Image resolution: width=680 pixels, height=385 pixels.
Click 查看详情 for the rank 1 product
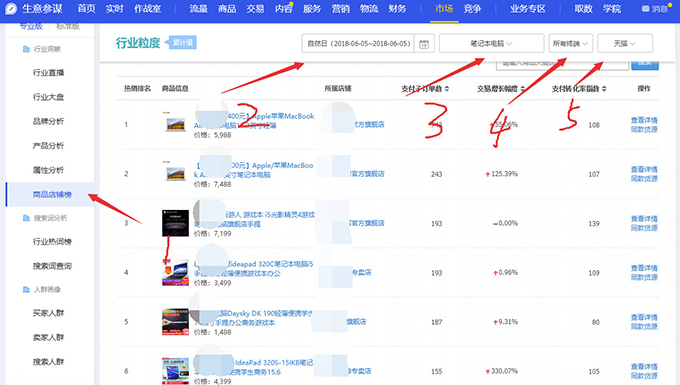pos(644,120)
